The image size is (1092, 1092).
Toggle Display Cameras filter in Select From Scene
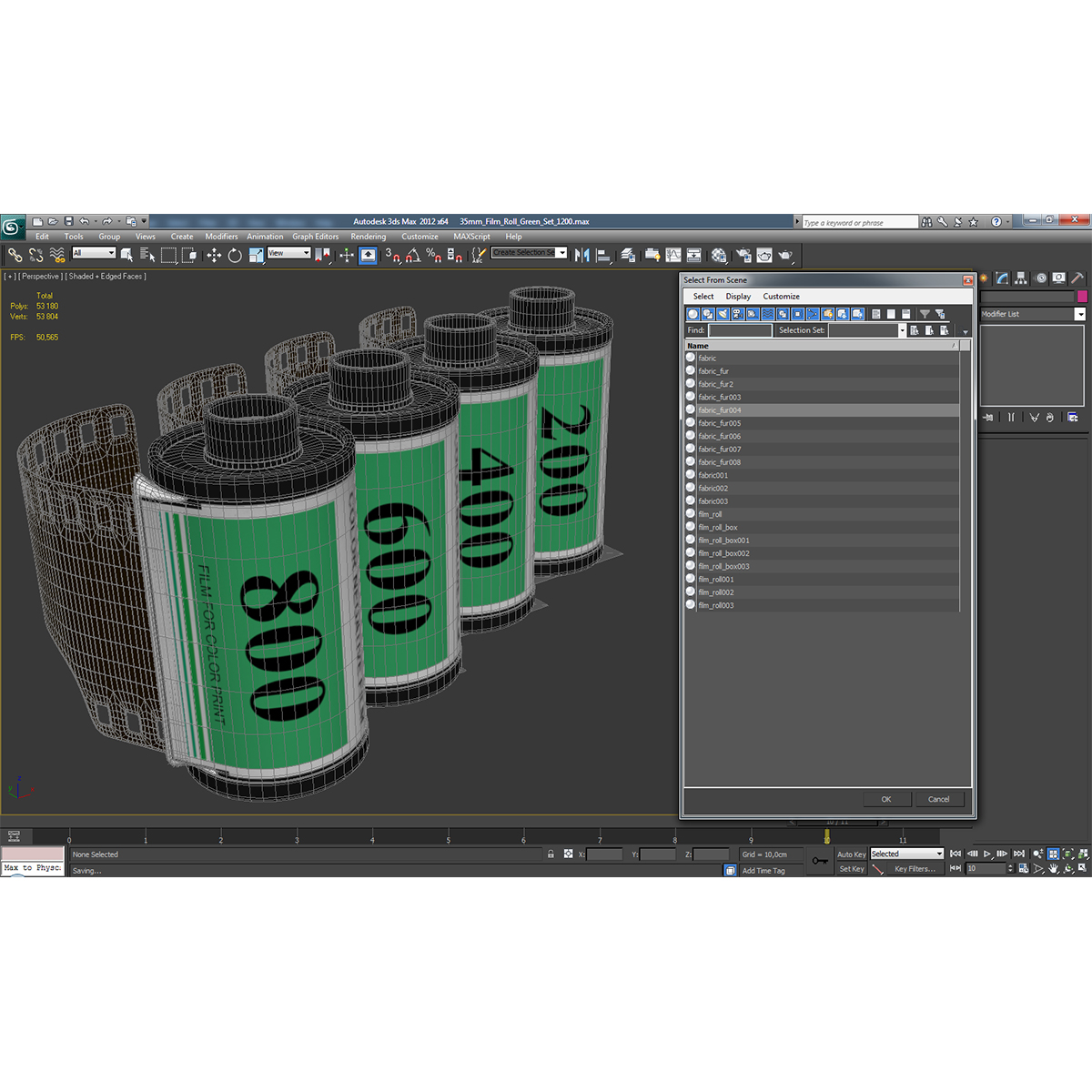click(x=737, y=314)
